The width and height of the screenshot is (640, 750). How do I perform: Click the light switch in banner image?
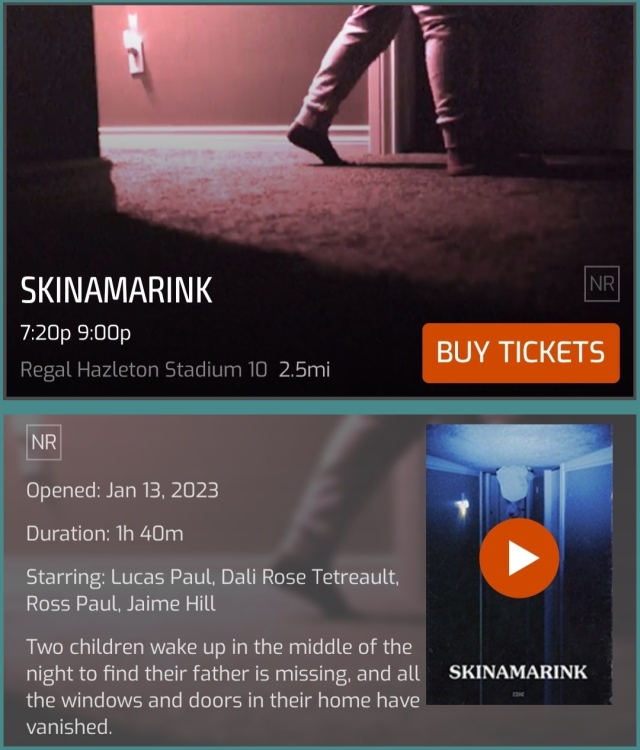point(133,45)
